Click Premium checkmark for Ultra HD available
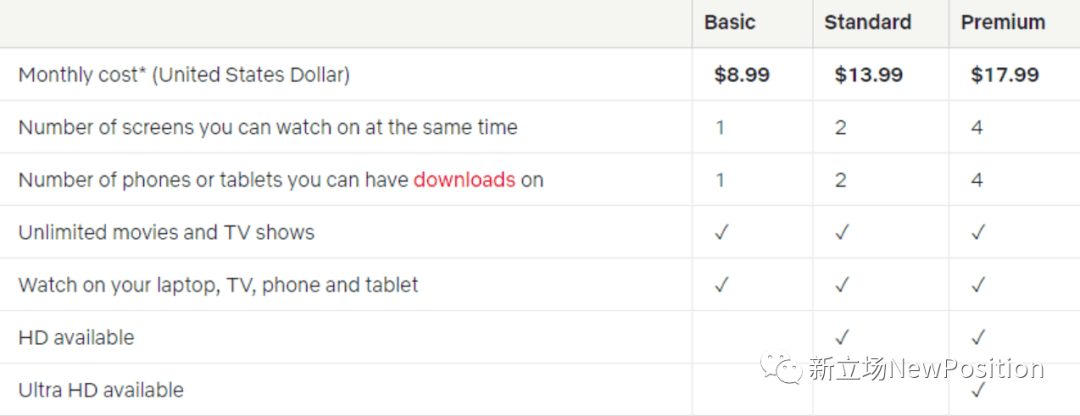The width and height of the screenshot is (1080, 416). (978, 391)
